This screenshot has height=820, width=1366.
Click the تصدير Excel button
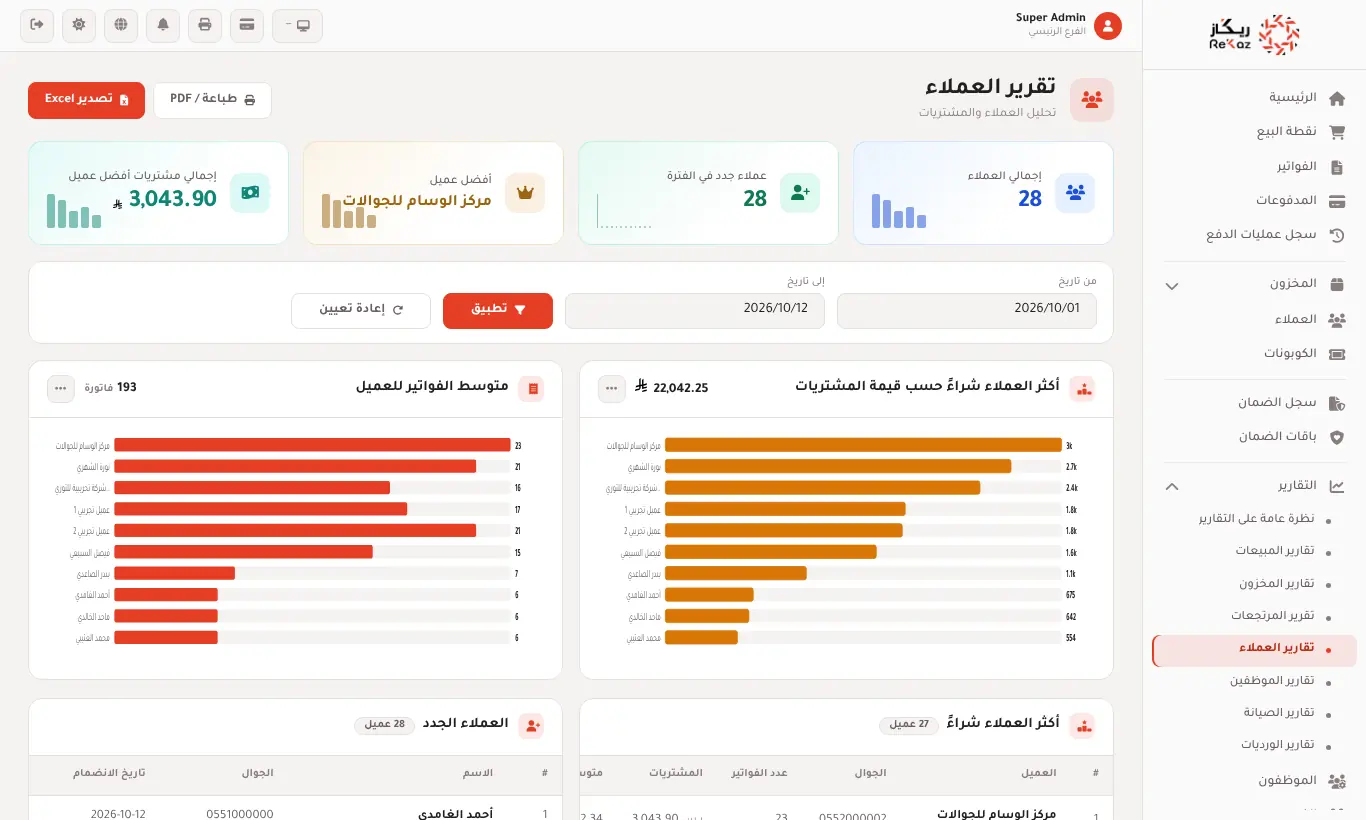click(x=86, y=100)
